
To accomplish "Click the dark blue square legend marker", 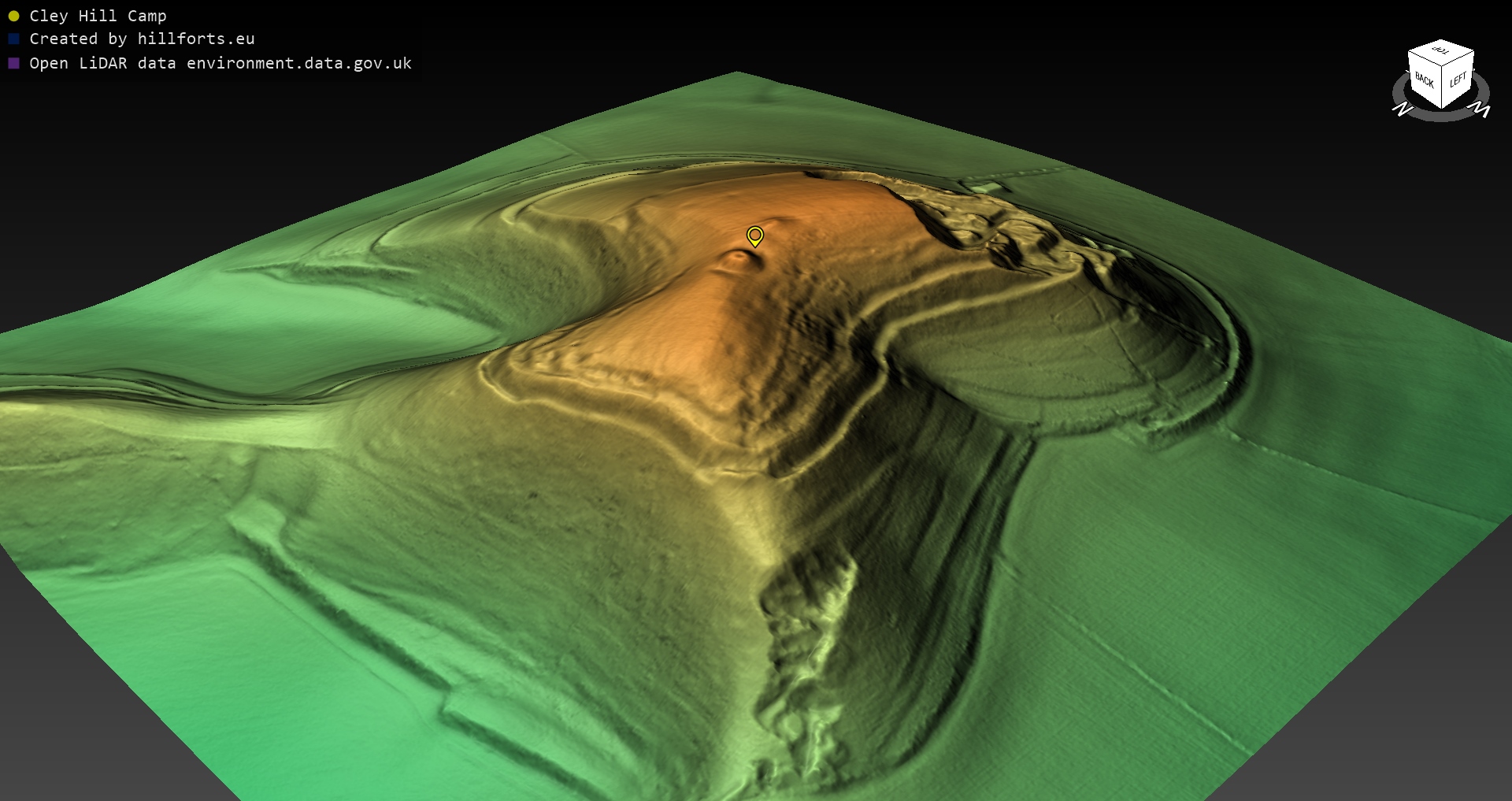I will 13,39.
